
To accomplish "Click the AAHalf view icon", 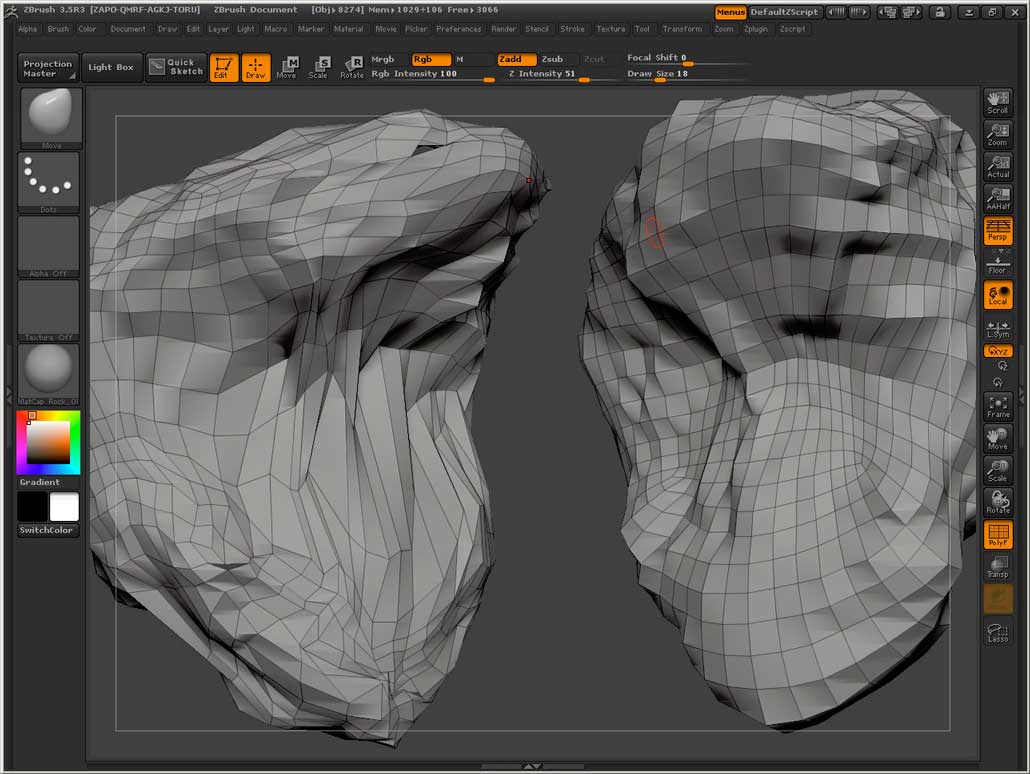I will point(997,198).
